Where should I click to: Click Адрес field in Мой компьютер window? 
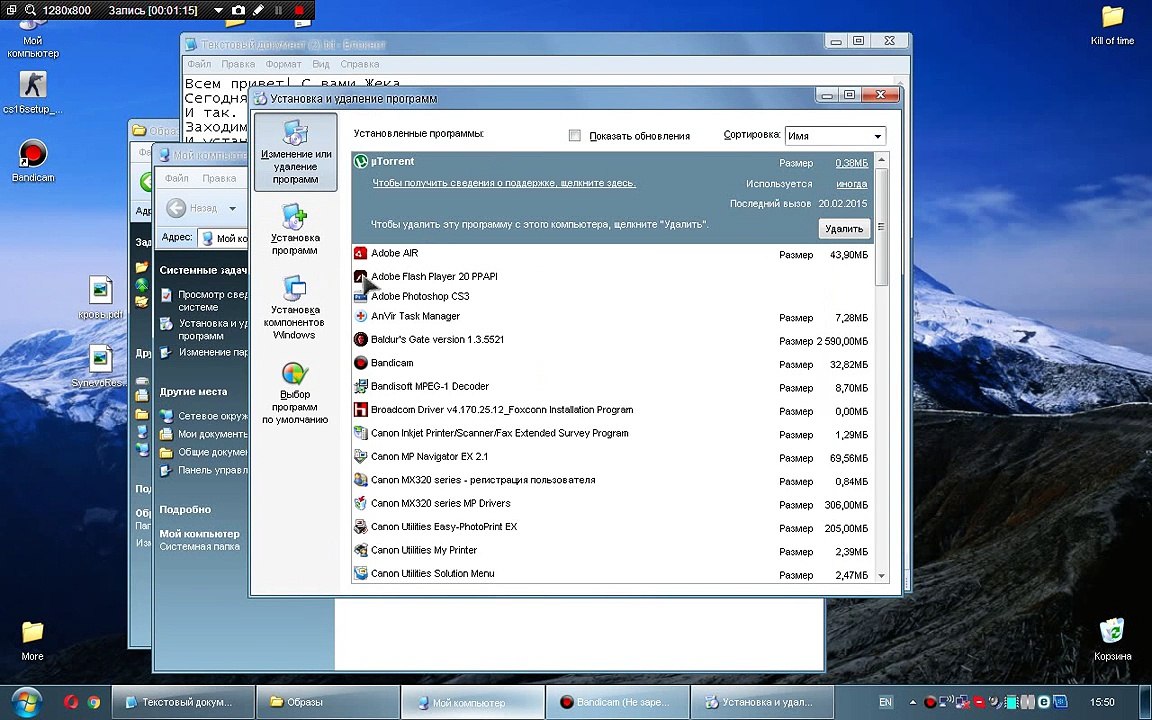click(x=223, y=238)
